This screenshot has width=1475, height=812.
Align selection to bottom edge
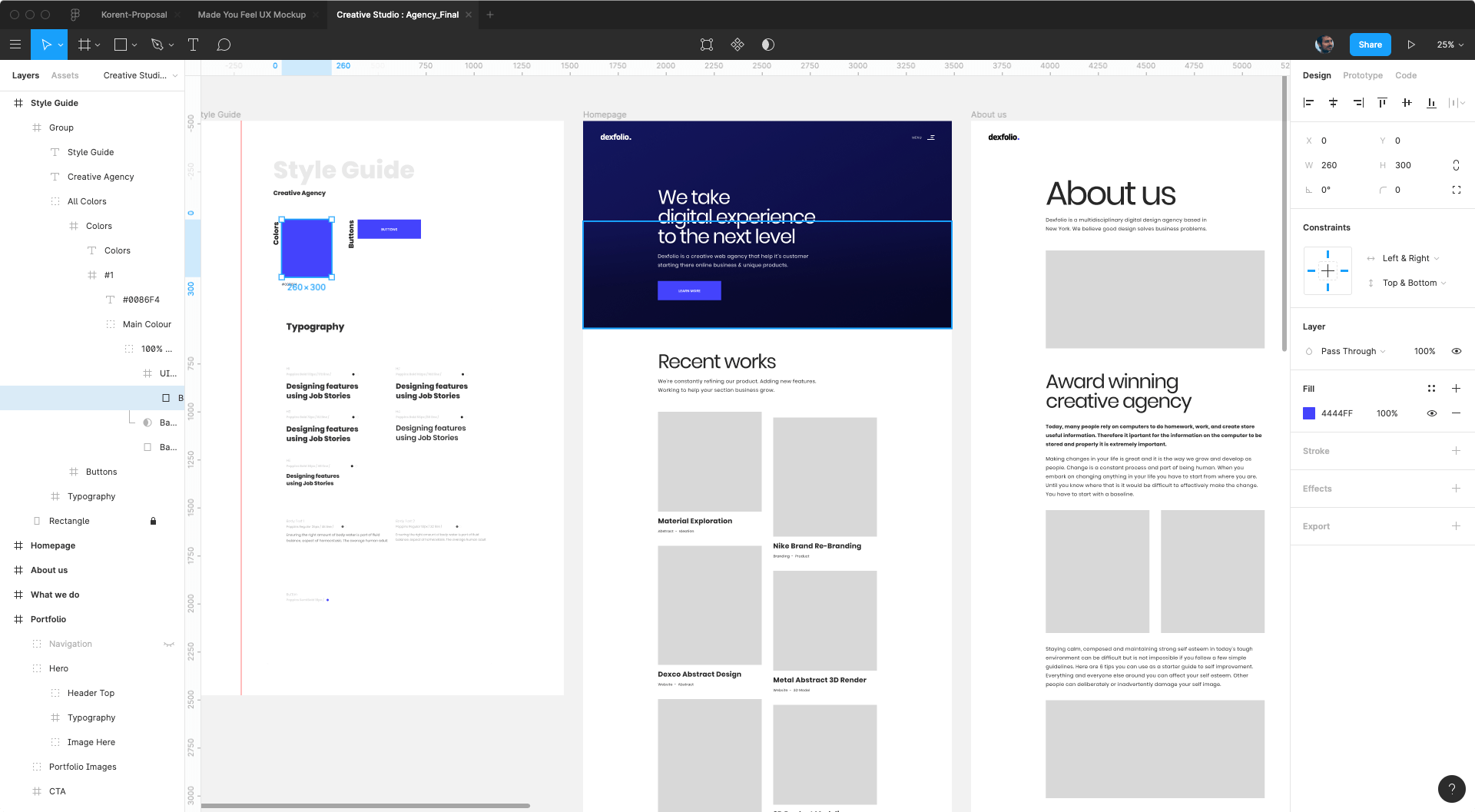[x=1431, y=102]
